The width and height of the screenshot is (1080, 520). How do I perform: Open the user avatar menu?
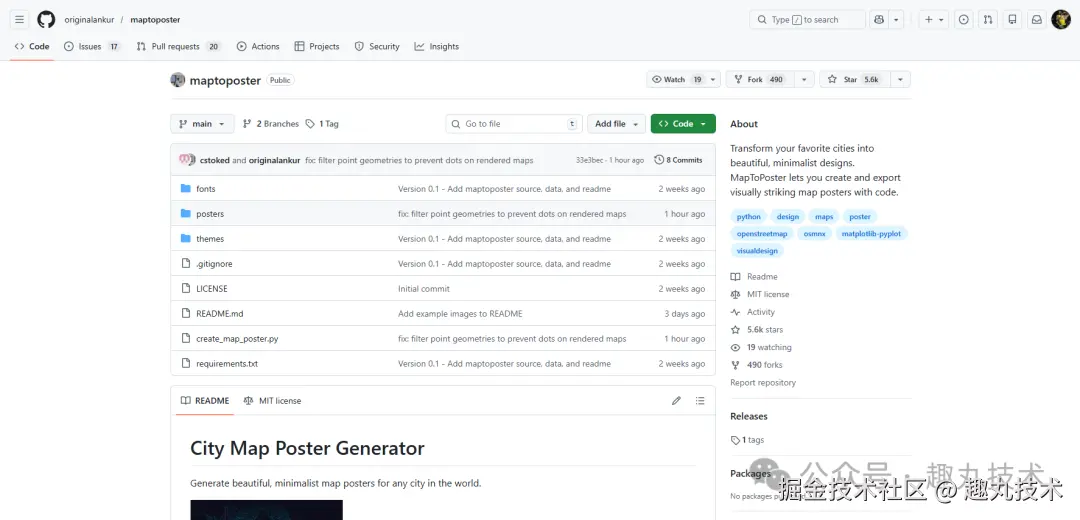(x=1061, y=20)
